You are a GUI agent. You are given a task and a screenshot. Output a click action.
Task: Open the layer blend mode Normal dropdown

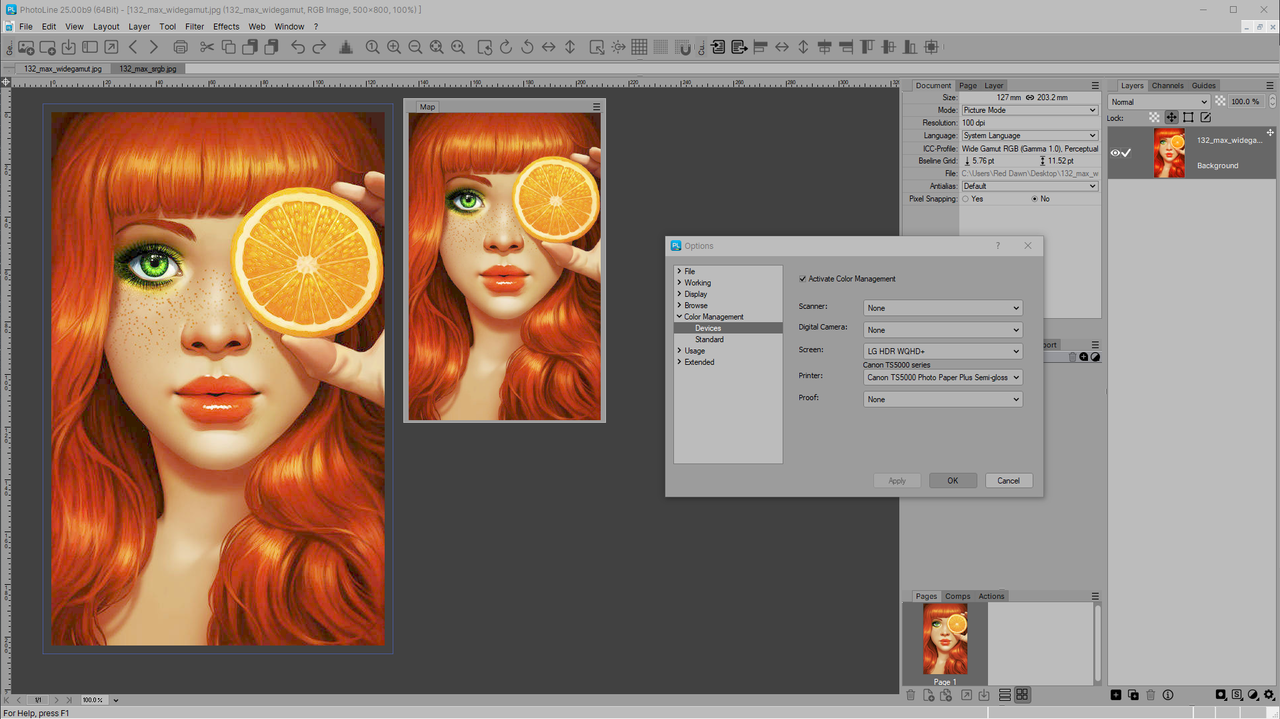[x=1160, y=102]
